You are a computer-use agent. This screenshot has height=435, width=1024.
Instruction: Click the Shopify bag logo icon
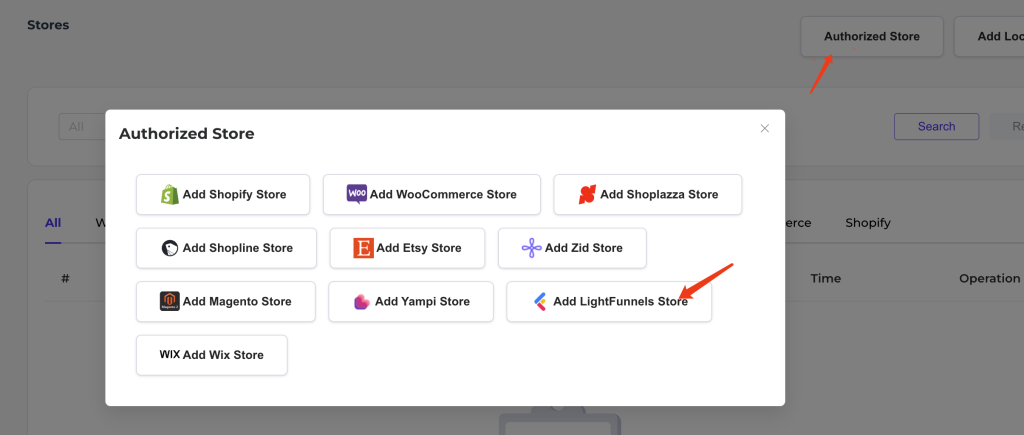(x=170, y=195)
